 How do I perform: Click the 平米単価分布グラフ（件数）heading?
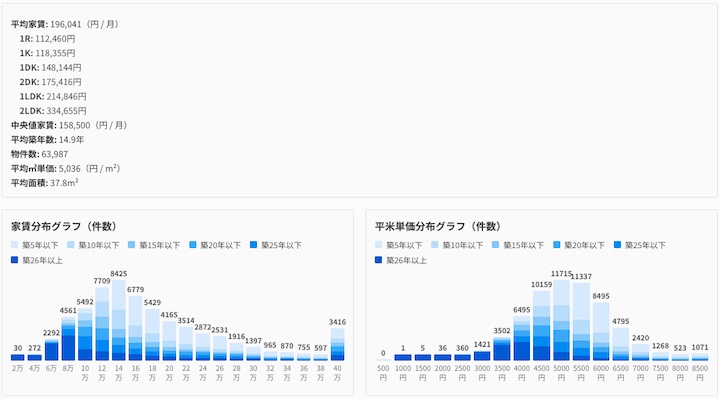[x=438, y=226]
